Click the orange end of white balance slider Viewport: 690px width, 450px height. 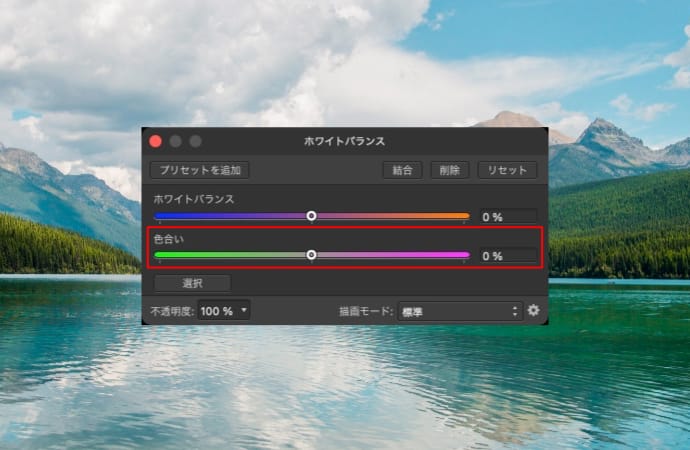pos(464,216)
